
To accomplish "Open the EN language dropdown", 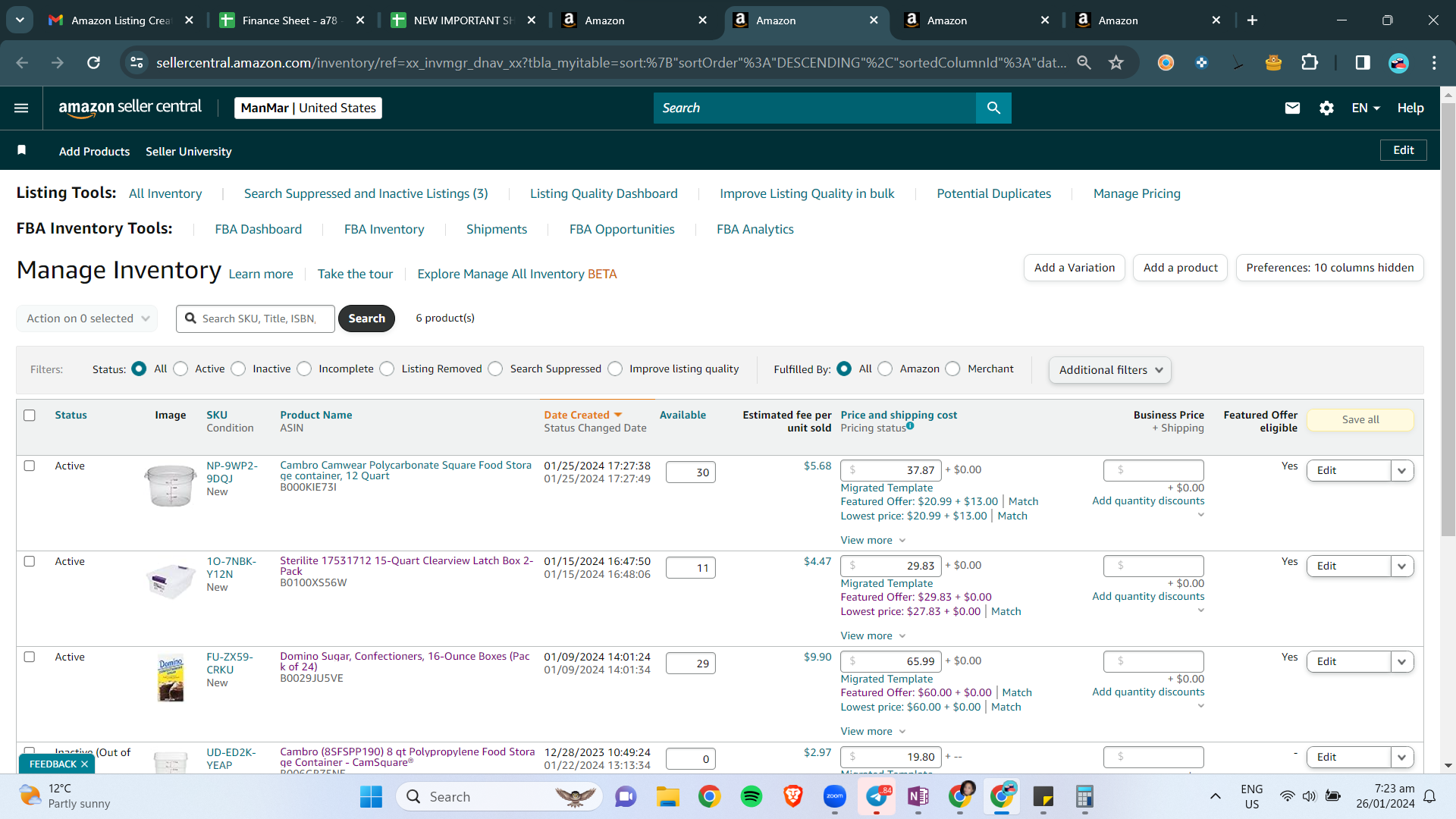I will [x=1365, y=108].
